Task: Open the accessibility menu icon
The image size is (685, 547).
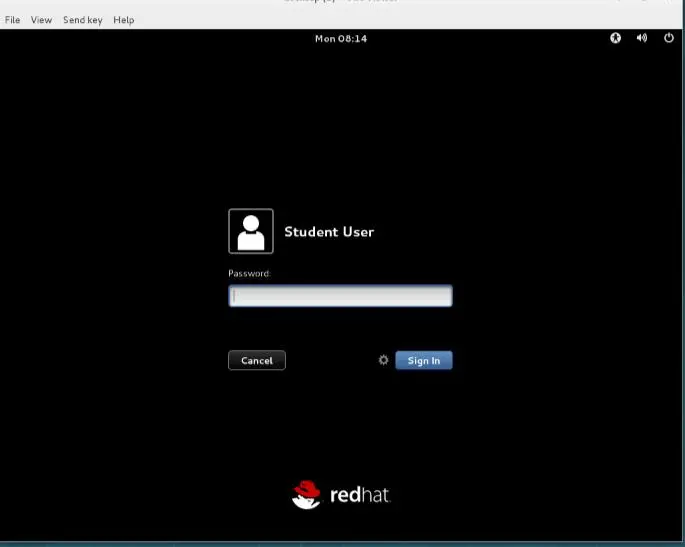Action: pos(615,38)
